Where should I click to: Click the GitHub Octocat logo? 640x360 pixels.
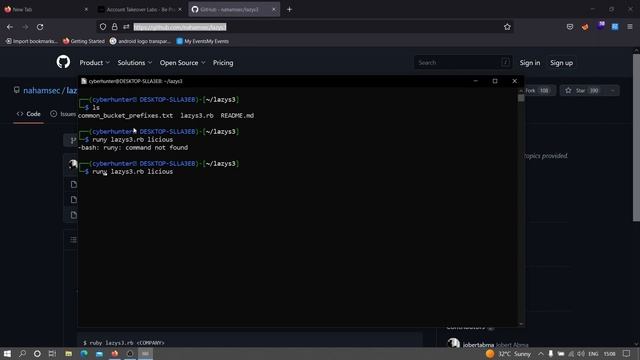pos(63,62)
